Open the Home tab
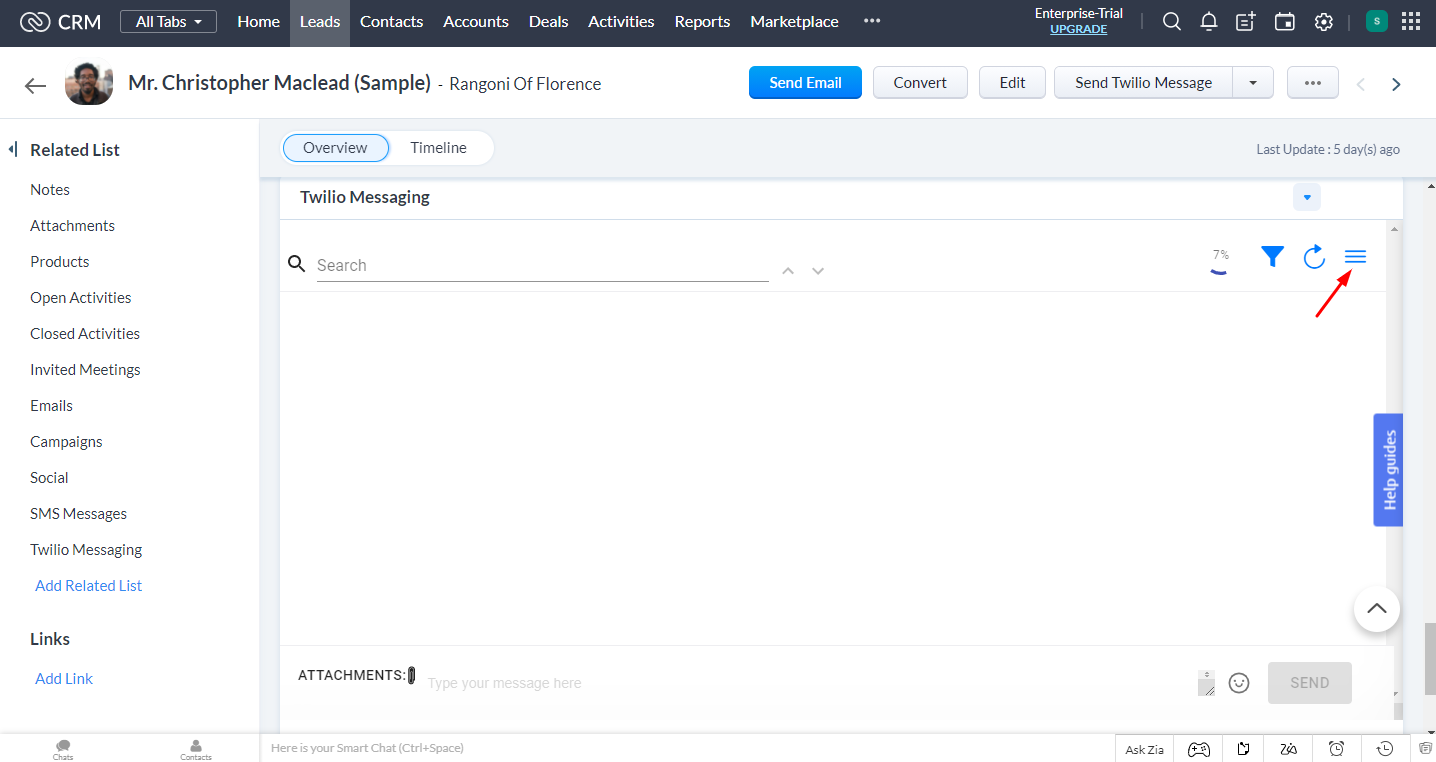 258,21
